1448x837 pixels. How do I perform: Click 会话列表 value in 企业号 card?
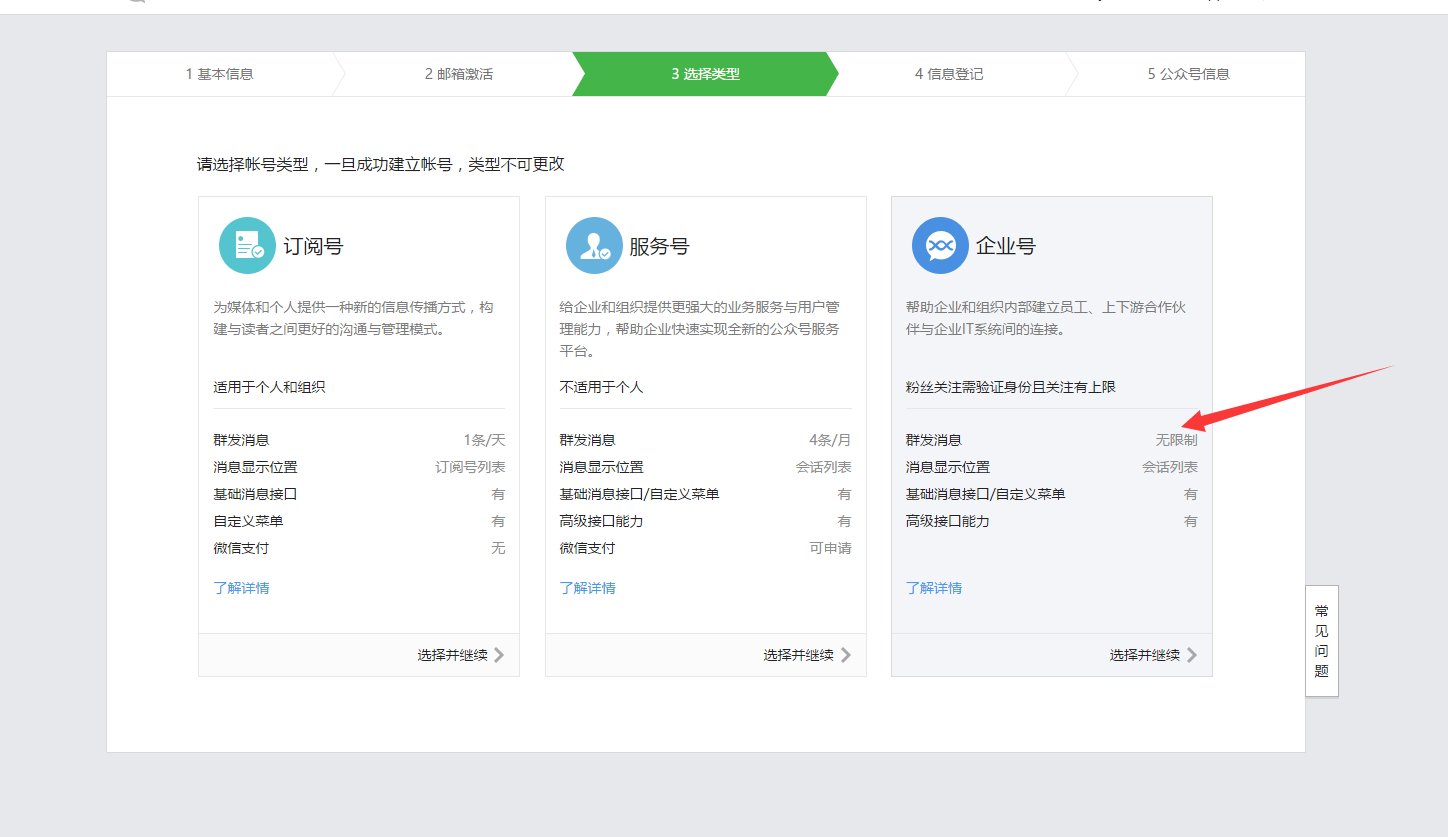tap(1170, 467)
